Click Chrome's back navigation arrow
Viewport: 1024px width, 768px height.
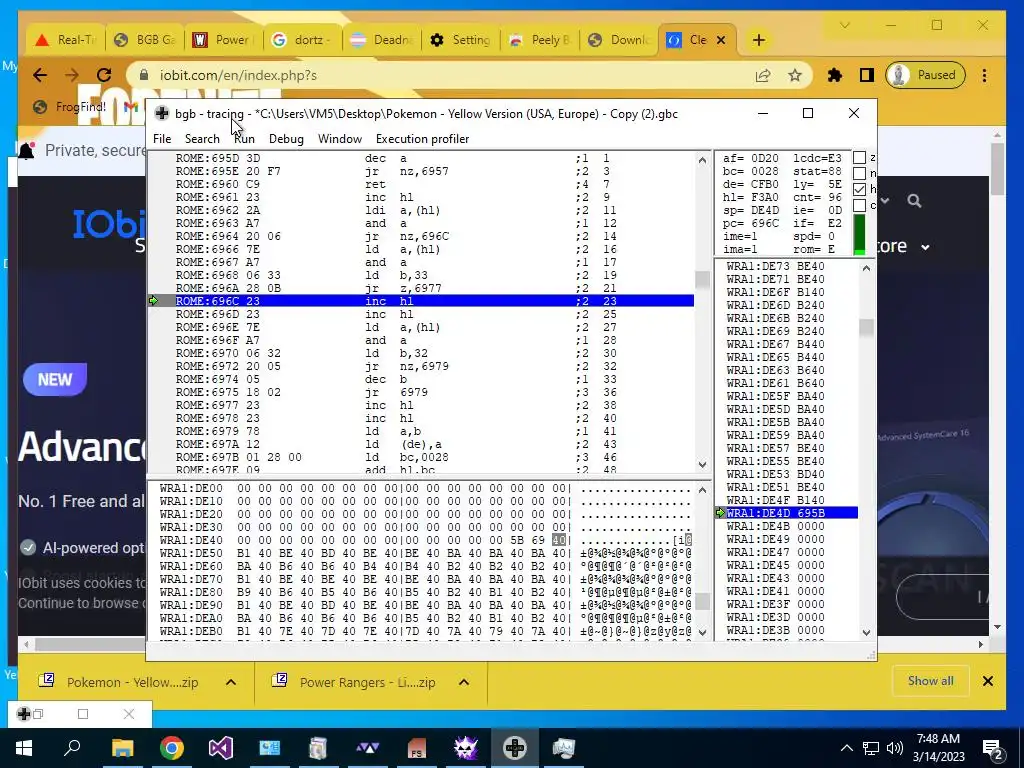click(x=40, y=75)
